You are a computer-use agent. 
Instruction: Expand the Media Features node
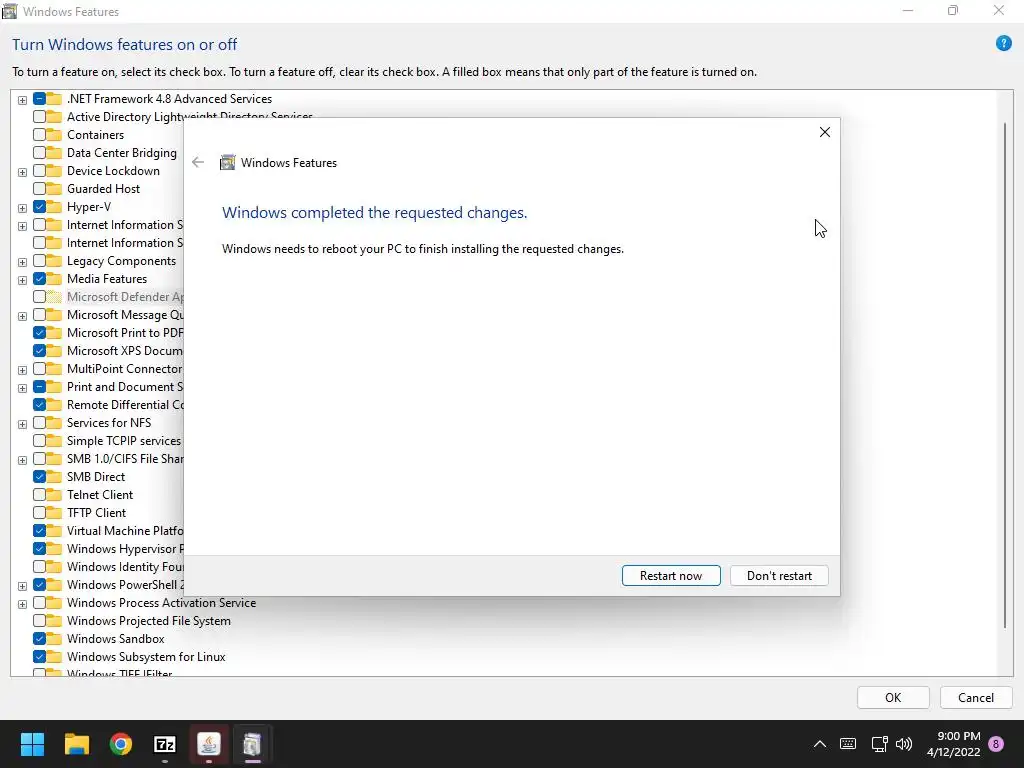coord(22,280)
